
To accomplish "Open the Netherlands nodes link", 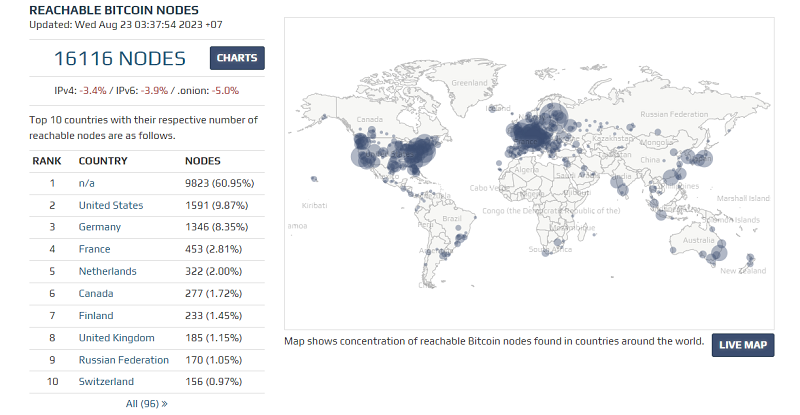I will (x=107, y=271).
